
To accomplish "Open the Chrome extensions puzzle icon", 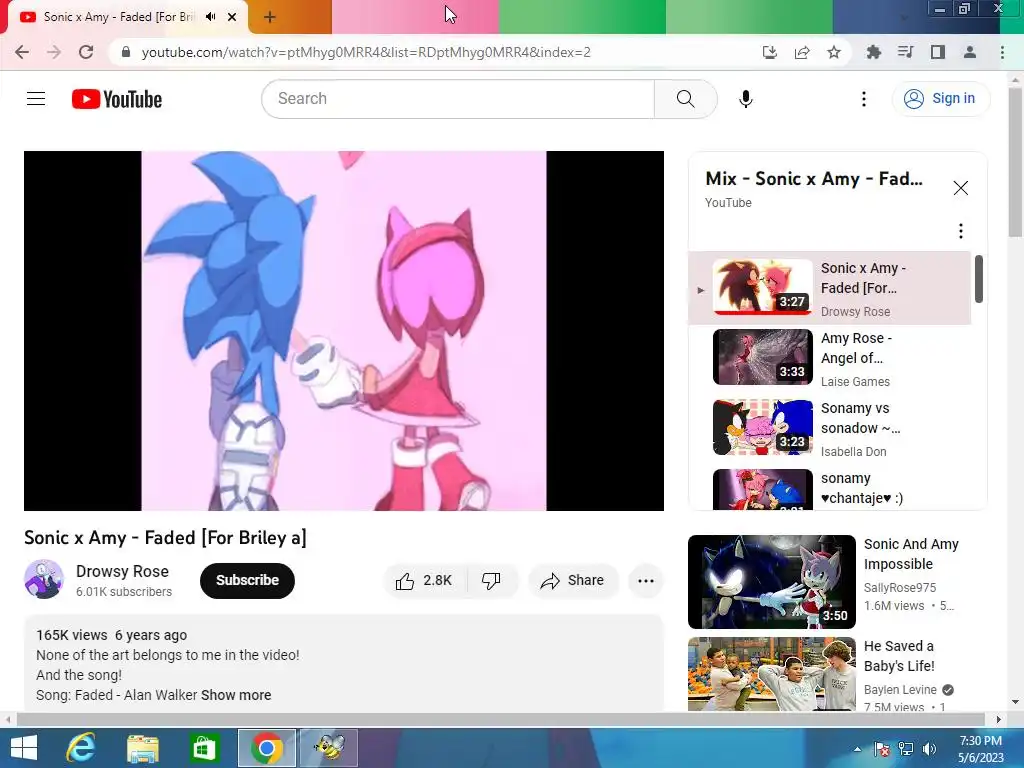I will [x=873, y=52].
